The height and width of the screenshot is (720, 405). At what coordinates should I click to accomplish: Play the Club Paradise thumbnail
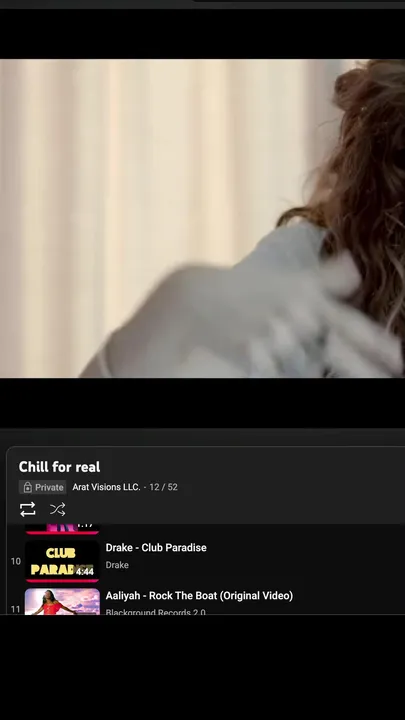coord(62,561)
